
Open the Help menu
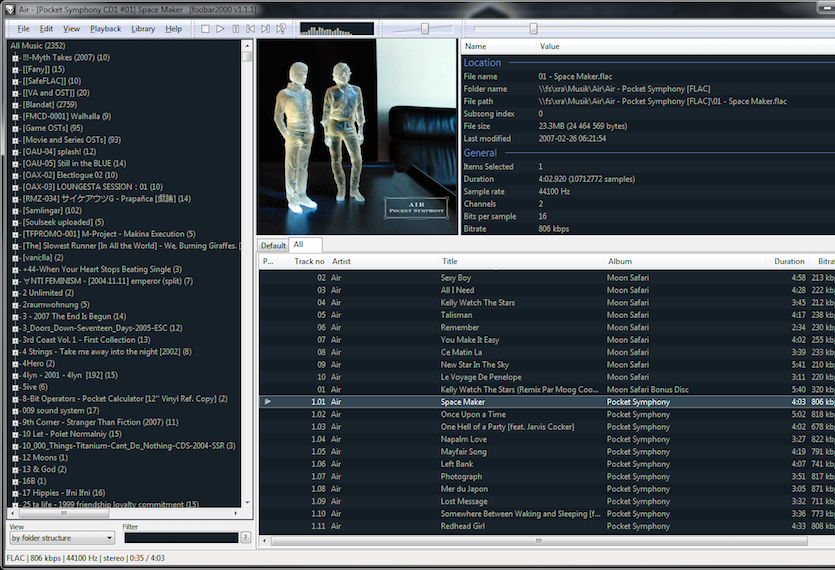point(174,29)
